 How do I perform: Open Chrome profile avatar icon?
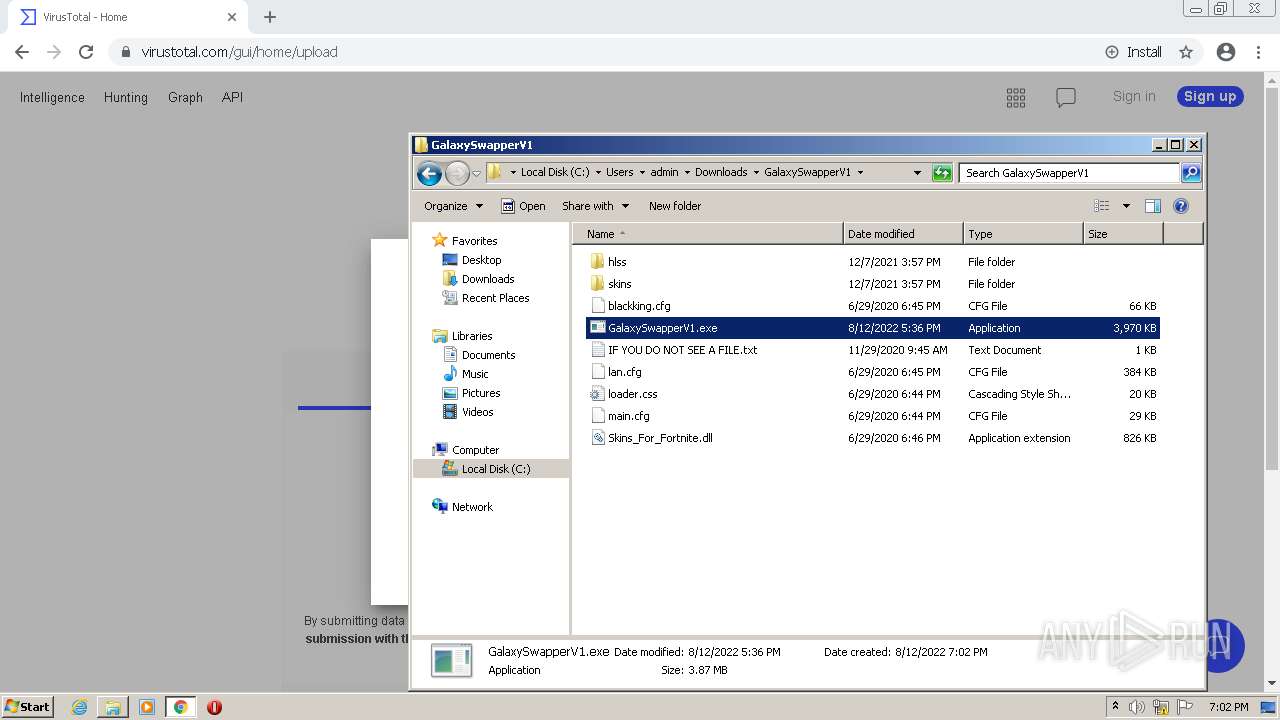click(1225, 52)
